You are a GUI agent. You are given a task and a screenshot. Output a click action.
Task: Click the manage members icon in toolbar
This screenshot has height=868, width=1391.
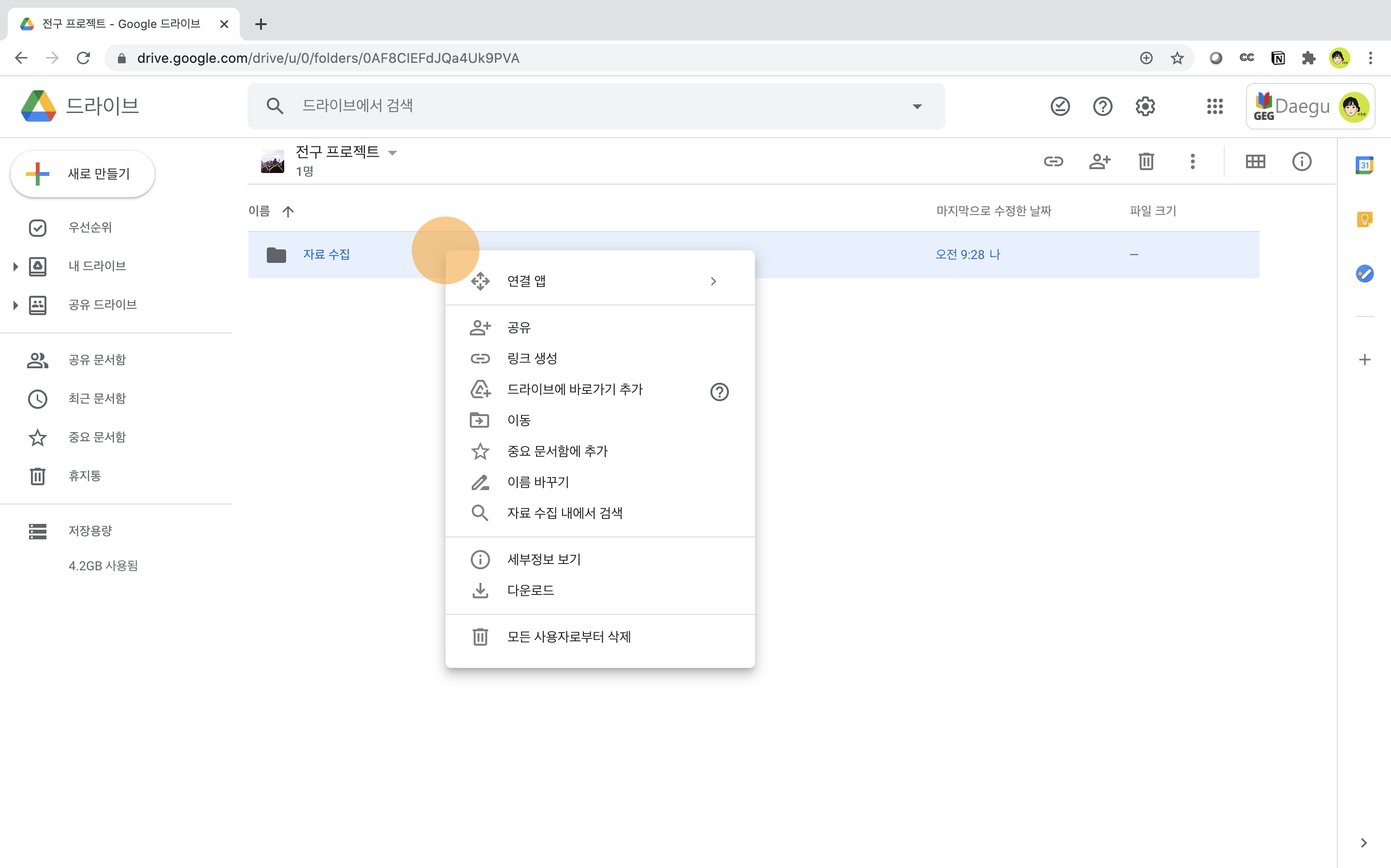tap(1100, 162)
